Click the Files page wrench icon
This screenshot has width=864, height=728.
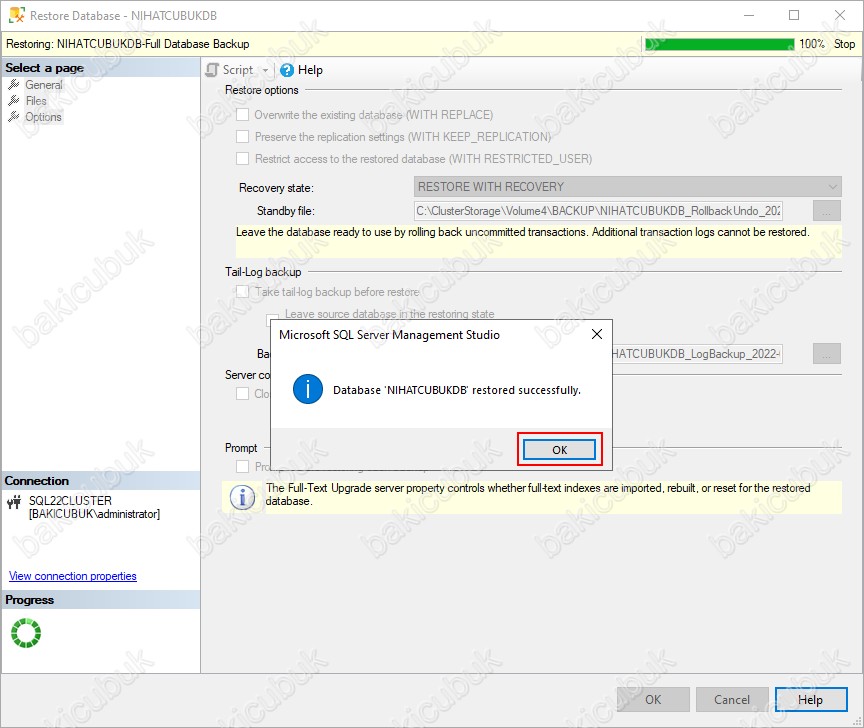pyautogui.click(x=14, y=100)
